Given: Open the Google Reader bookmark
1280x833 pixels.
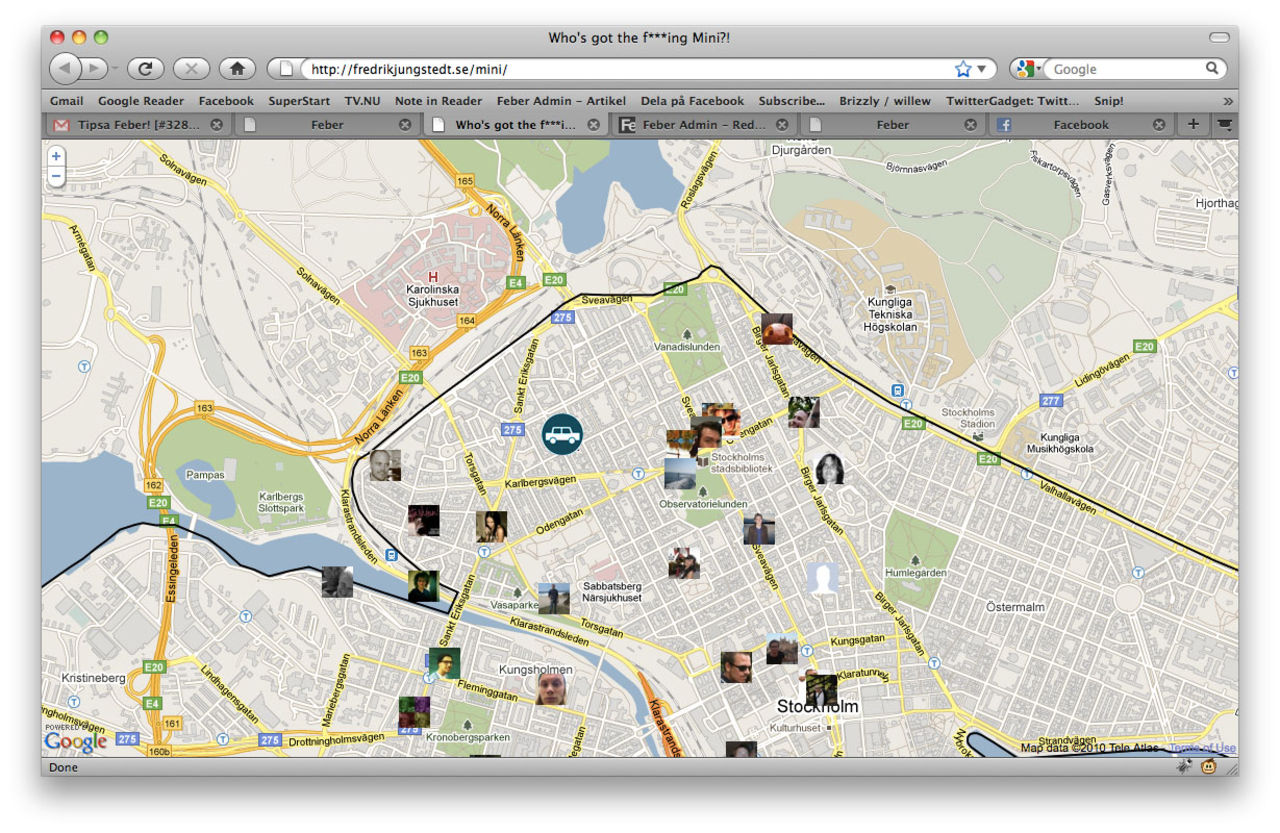Looking at the screenshot, I should click(141, 101).
